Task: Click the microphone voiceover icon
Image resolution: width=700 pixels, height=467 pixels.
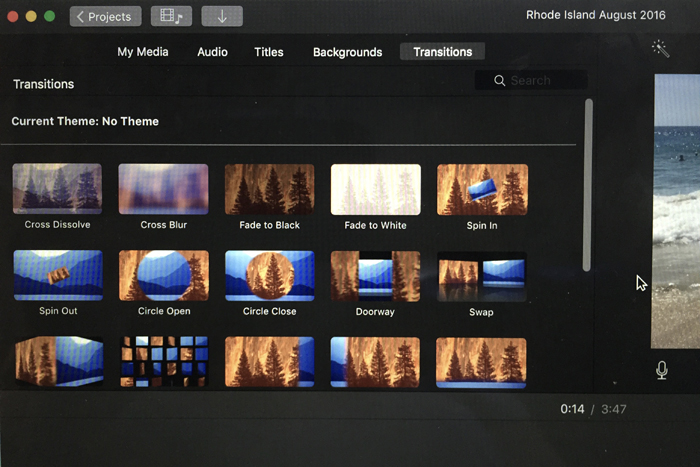Action: click(x=661, y=371)
